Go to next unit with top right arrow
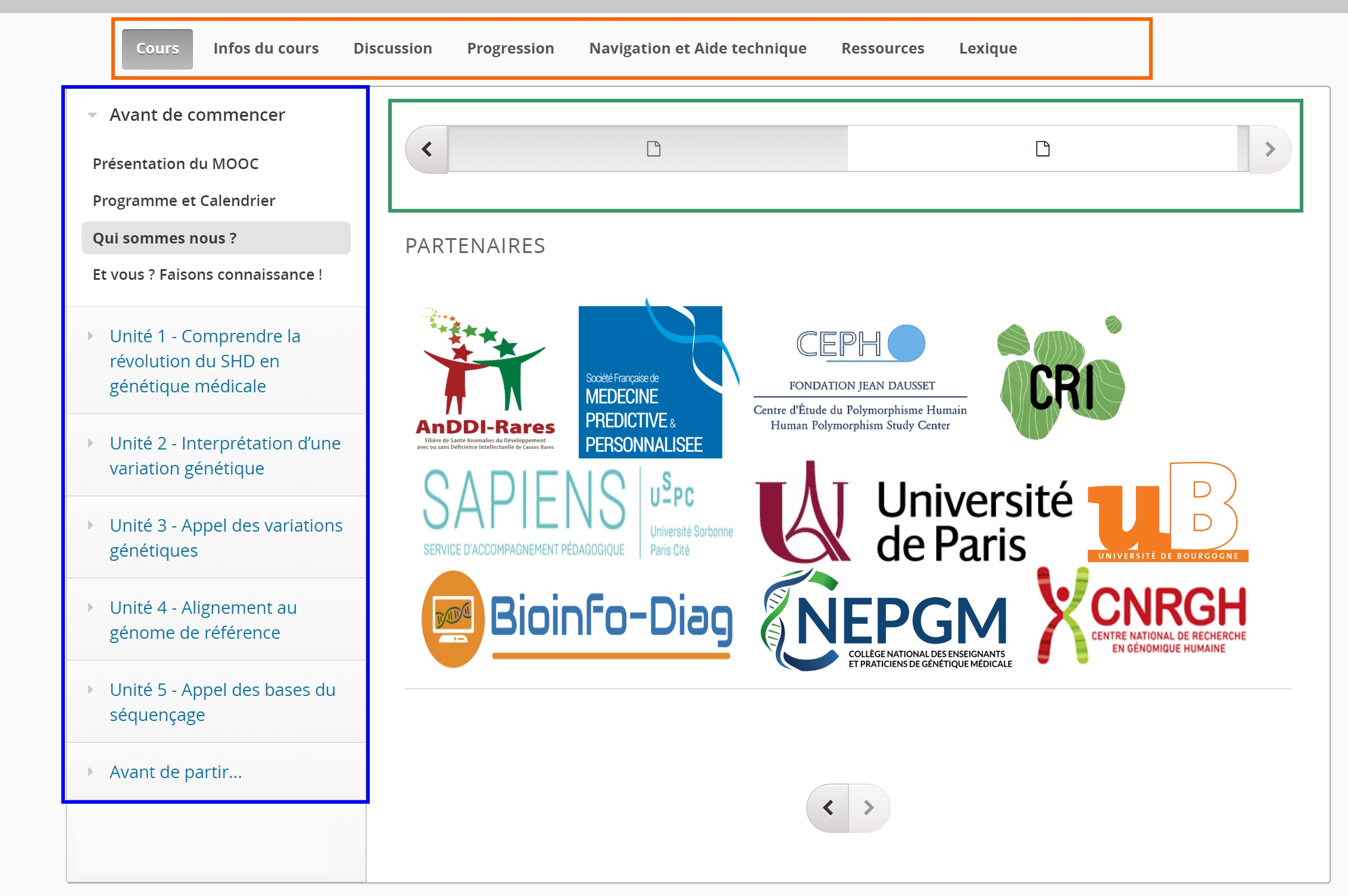The width and height of the screenshot is (1348, 896). pos(1269,149)
